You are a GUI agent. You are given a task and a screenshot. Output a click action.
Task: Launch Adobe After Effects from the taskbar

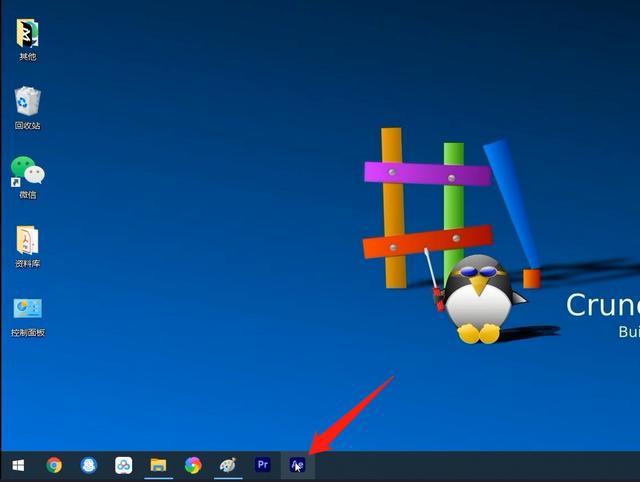coord(298,465)
